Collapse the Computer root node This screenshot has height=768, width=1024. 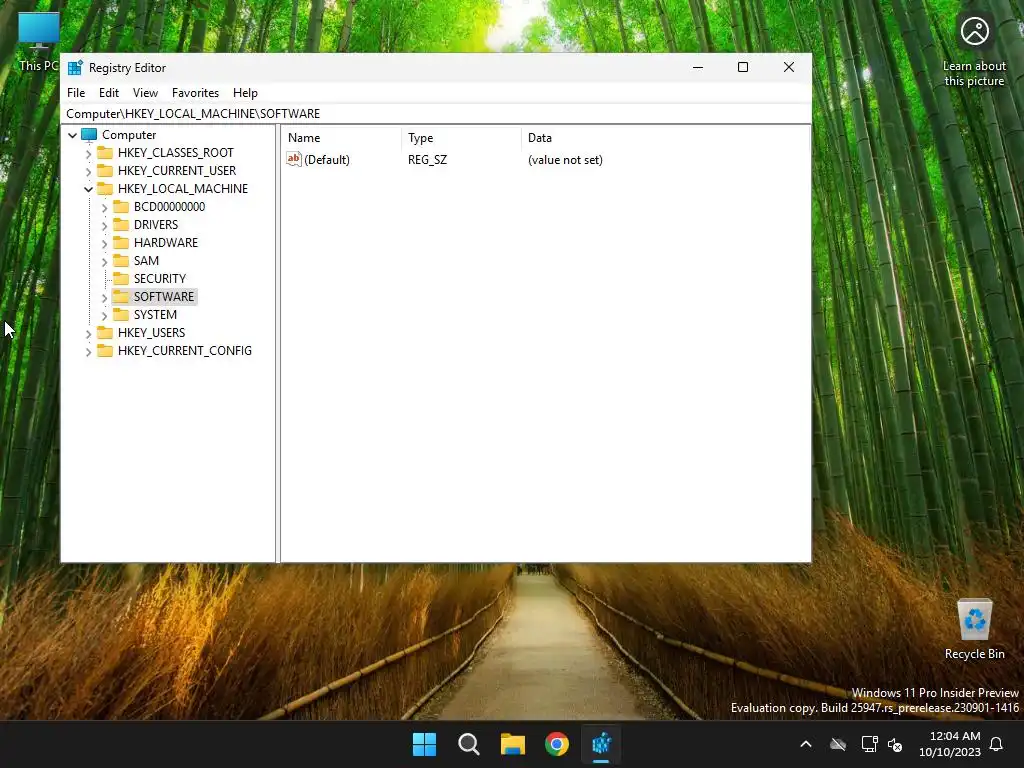pos(72,135)
